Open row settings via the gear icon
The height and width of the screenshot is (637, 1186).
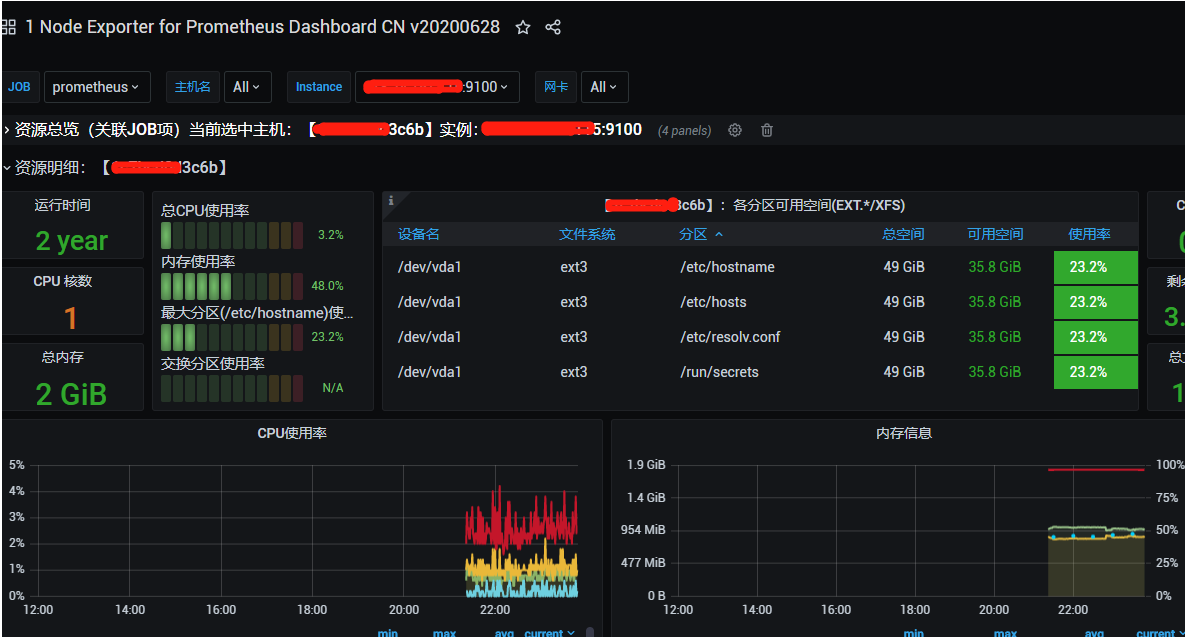pos(735,130)
